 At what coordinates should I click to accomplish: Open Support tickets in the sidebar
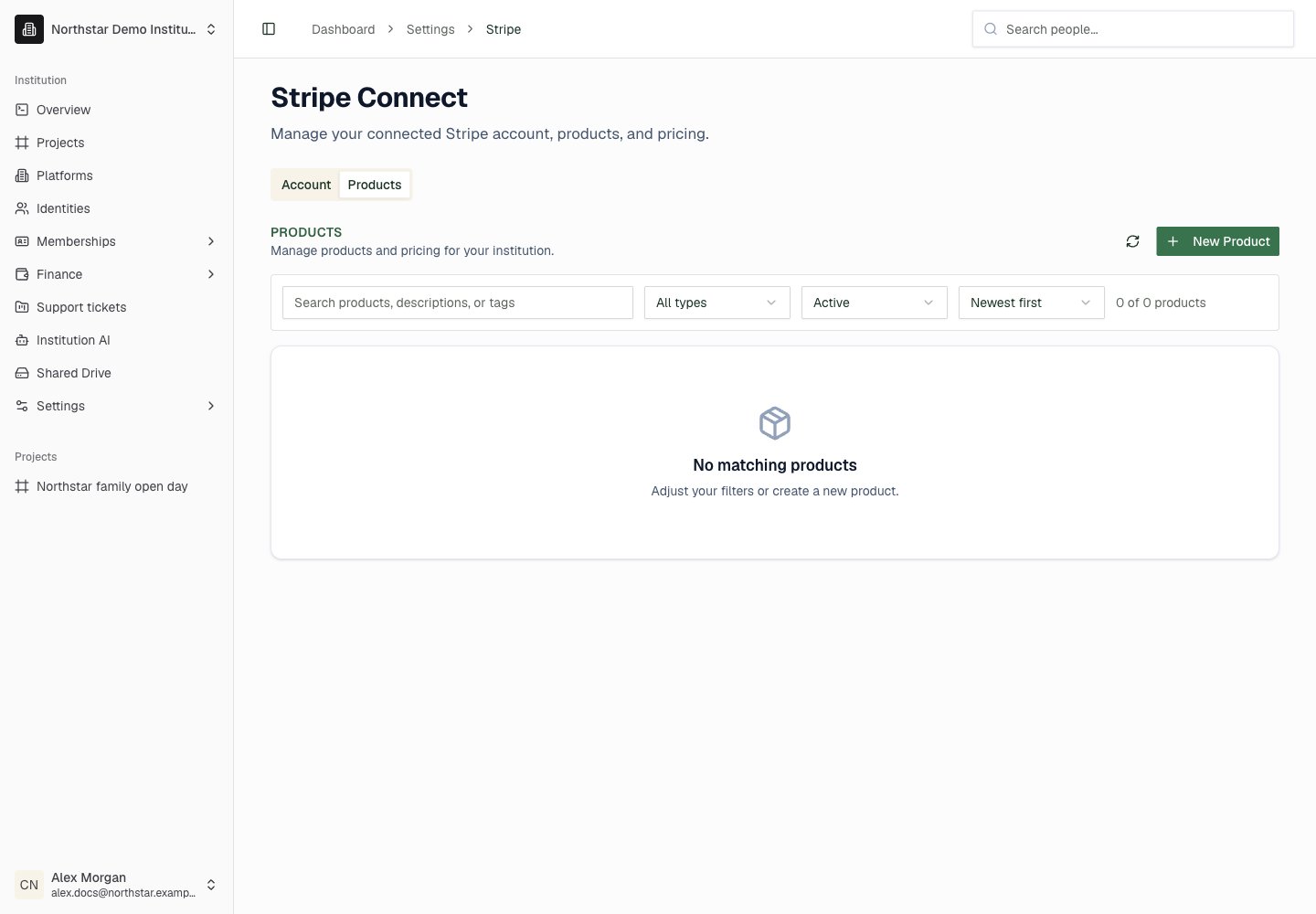(x=116, y=307)
